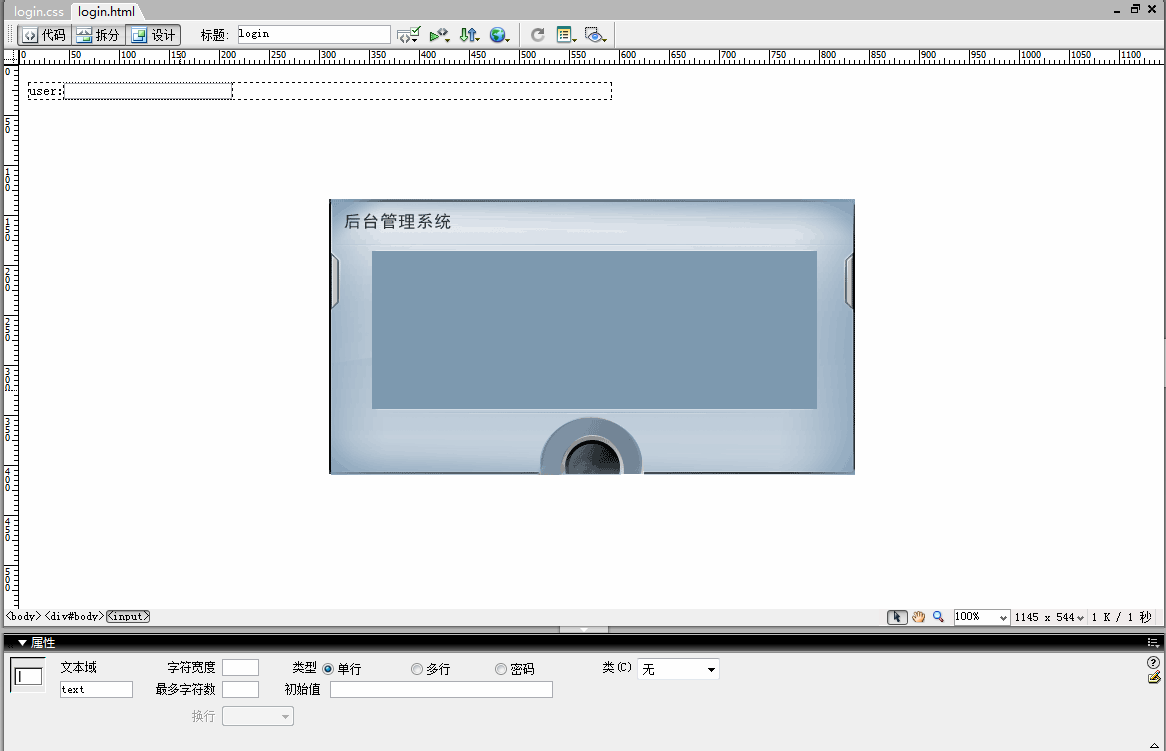Viewport: 1166px width, 751px height.
Task: Select the 单行 (single line) radio button
Action: pyautogui.click(x=328, y=668)
